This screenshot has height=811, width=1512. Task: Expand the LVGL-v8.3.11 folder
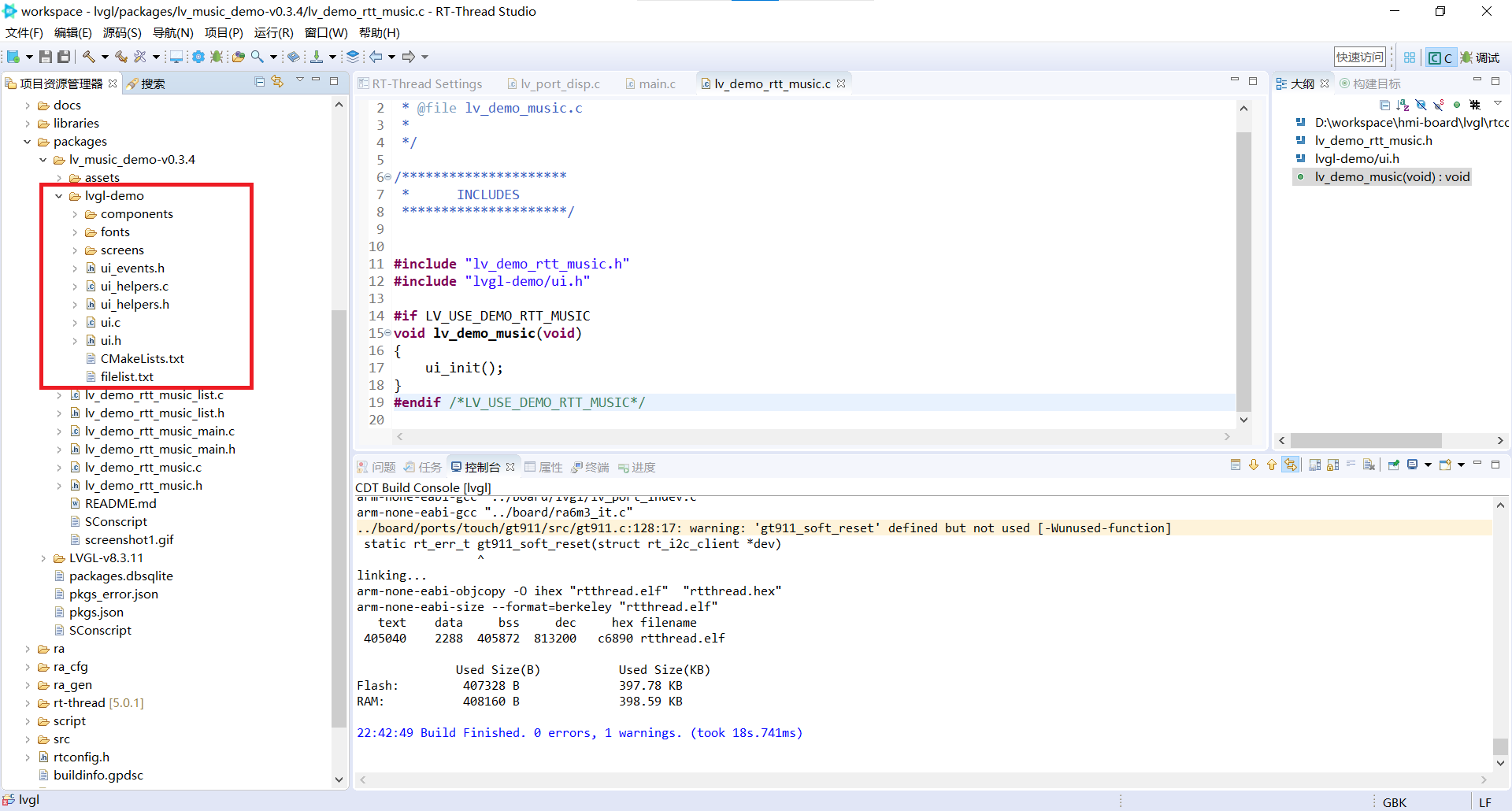pyautogui.click(x=43, y=558)
